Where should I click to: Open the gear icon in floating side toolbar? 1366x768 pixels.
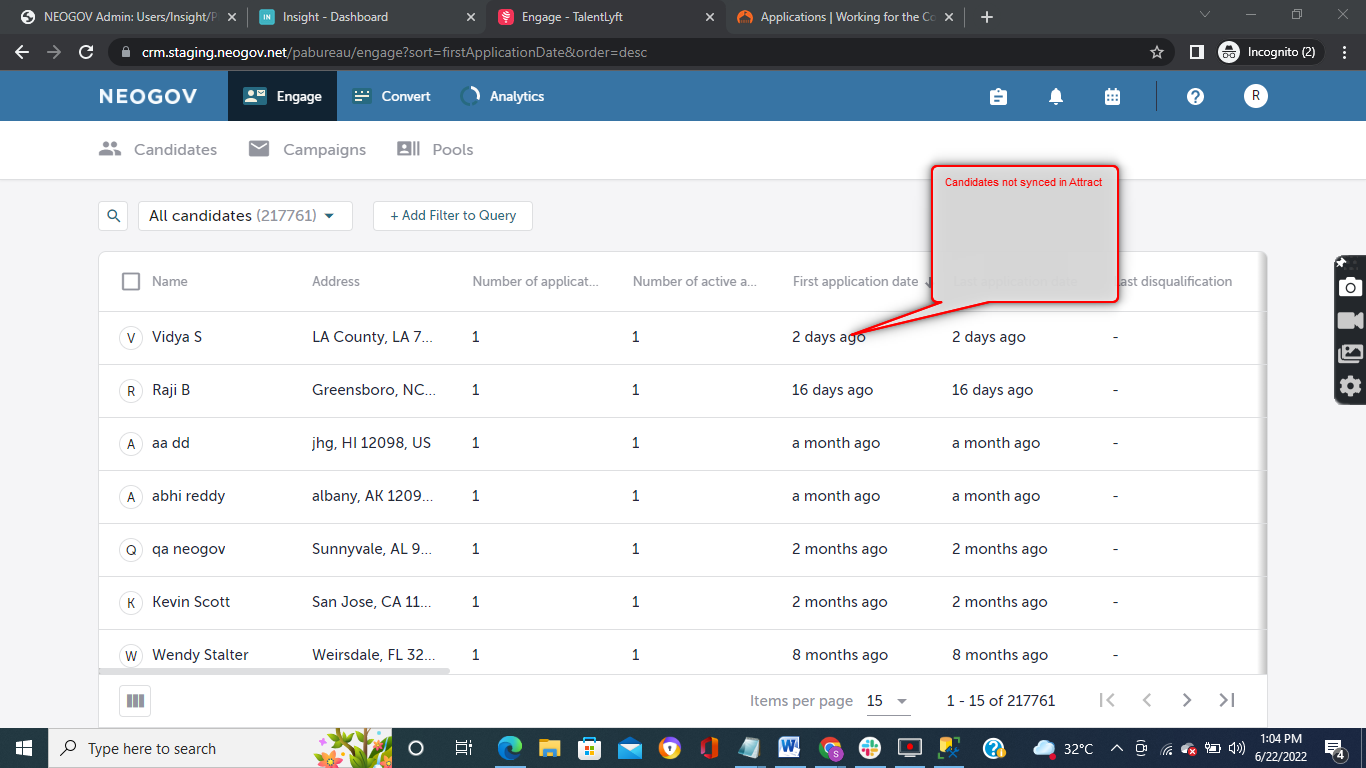(x=1350, y=386)
